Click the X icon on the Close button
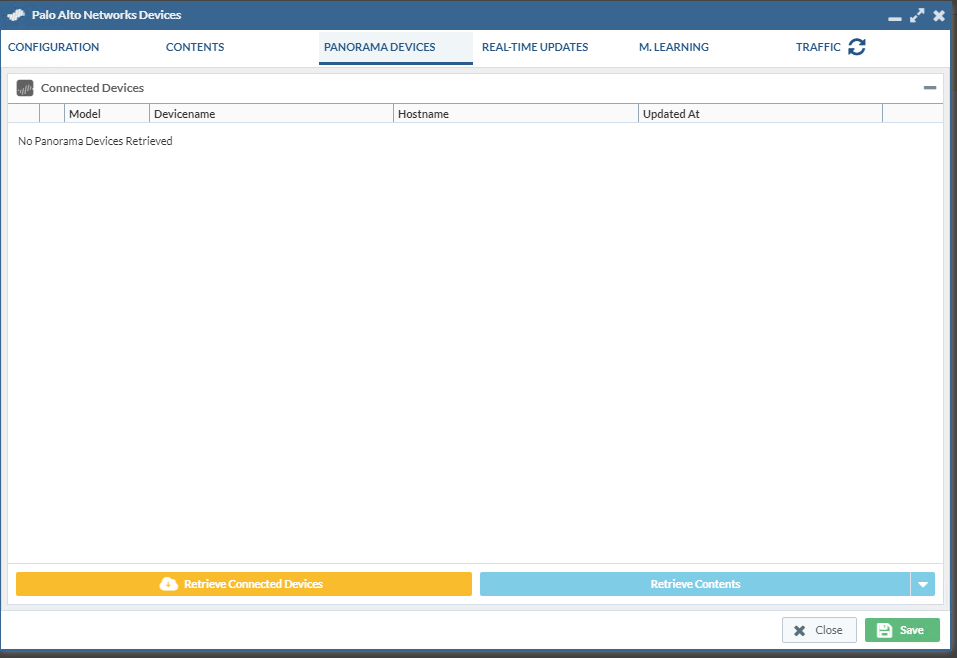 (800, 631)
